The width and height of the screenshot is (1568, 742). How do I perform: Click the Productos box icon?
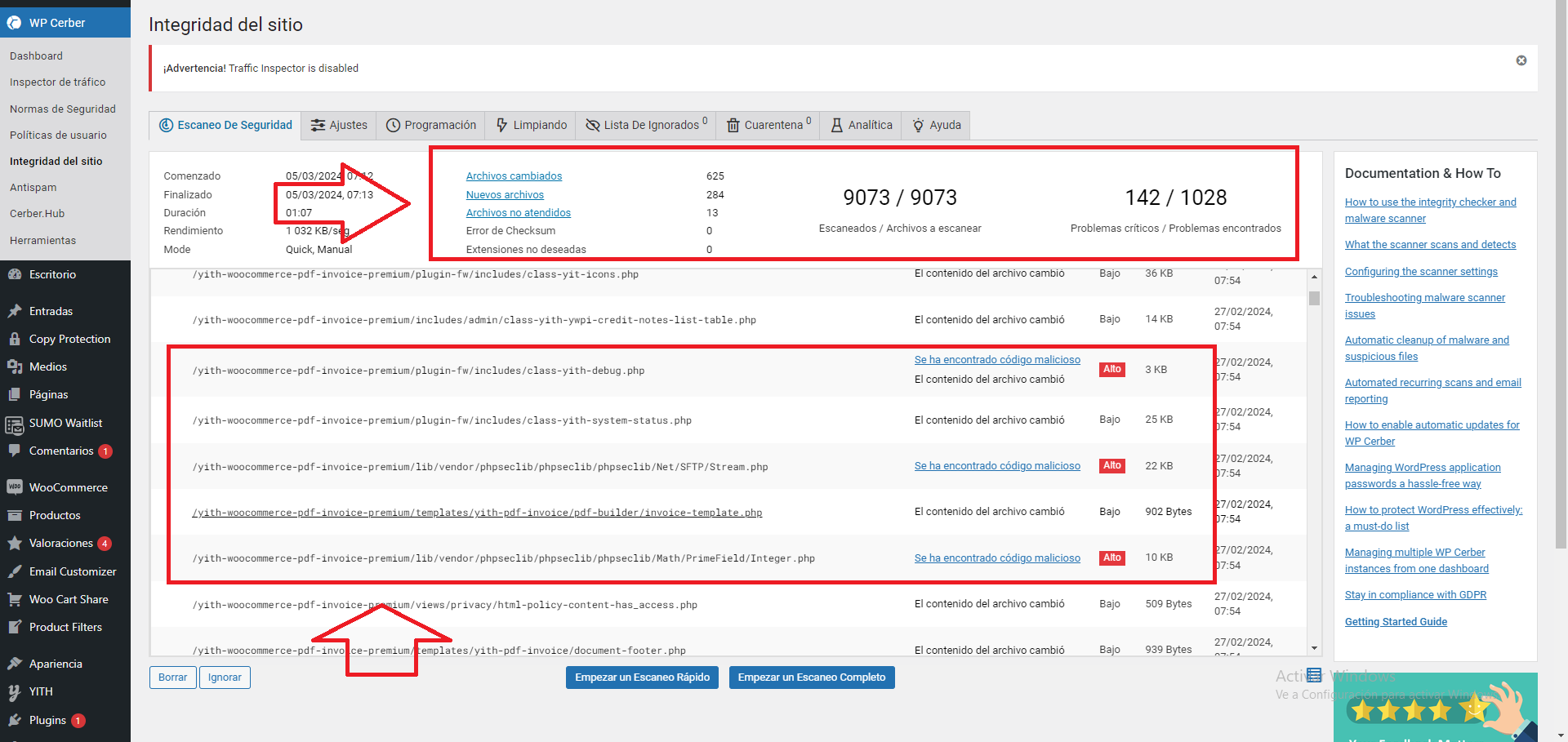14,515
